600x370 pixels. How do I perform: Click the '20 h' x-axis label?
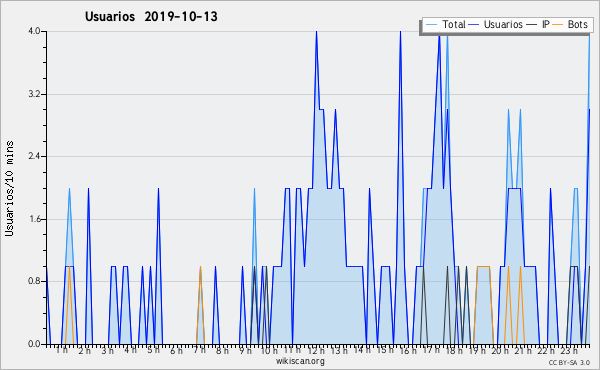point(500,350)
